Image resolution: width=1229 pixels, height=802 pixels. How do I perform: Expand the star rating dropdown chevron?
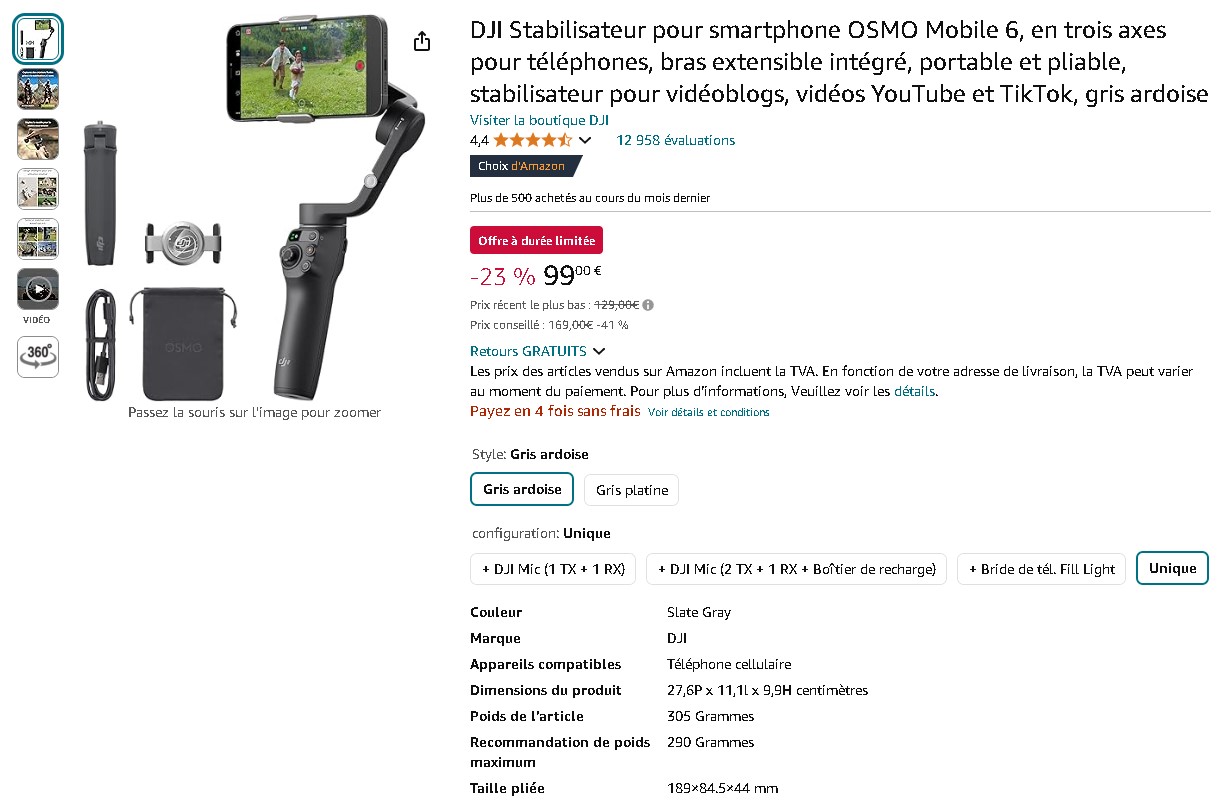[x=586, y=141]
